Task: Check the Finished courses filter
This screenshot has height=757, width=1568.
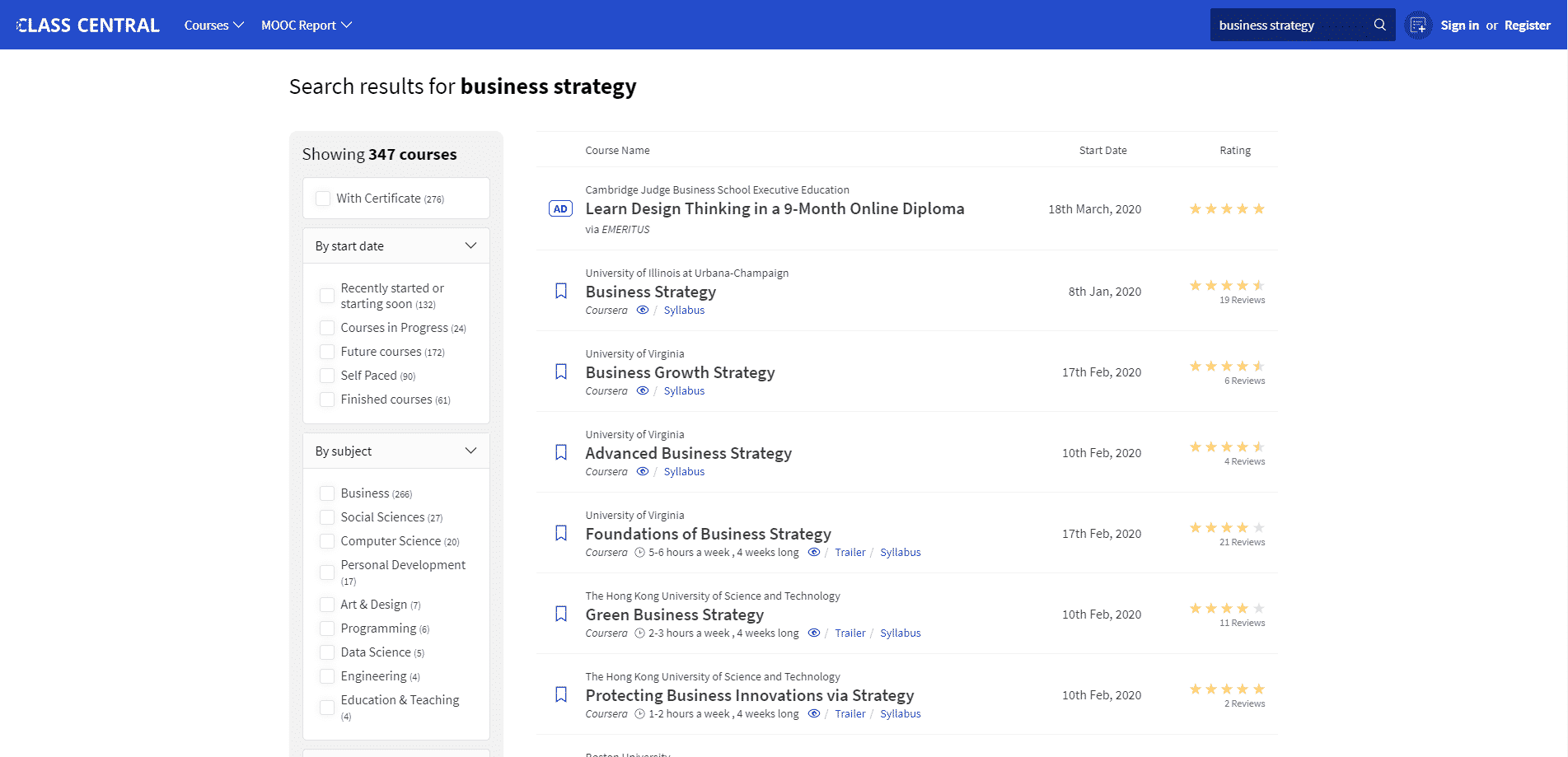Action: click(x=327, y=400)
